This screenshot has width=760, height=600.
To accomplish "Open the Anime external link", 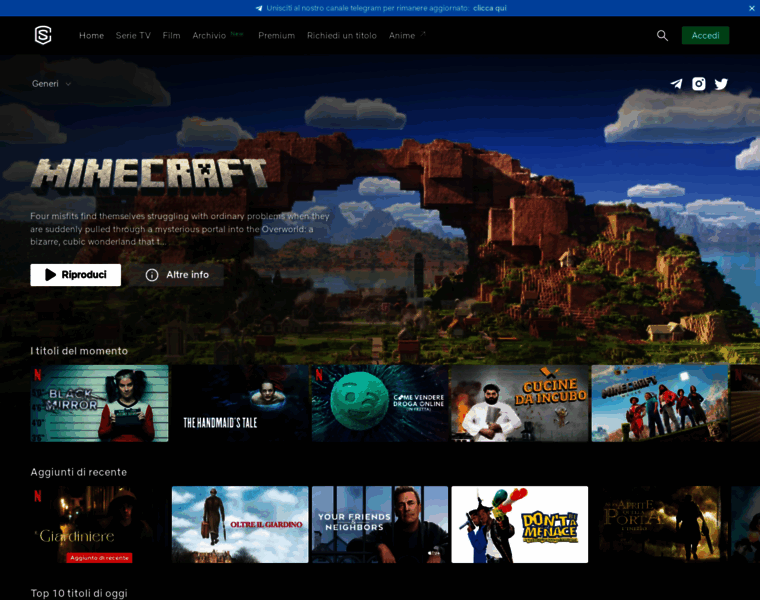I will tap(407, 35).
